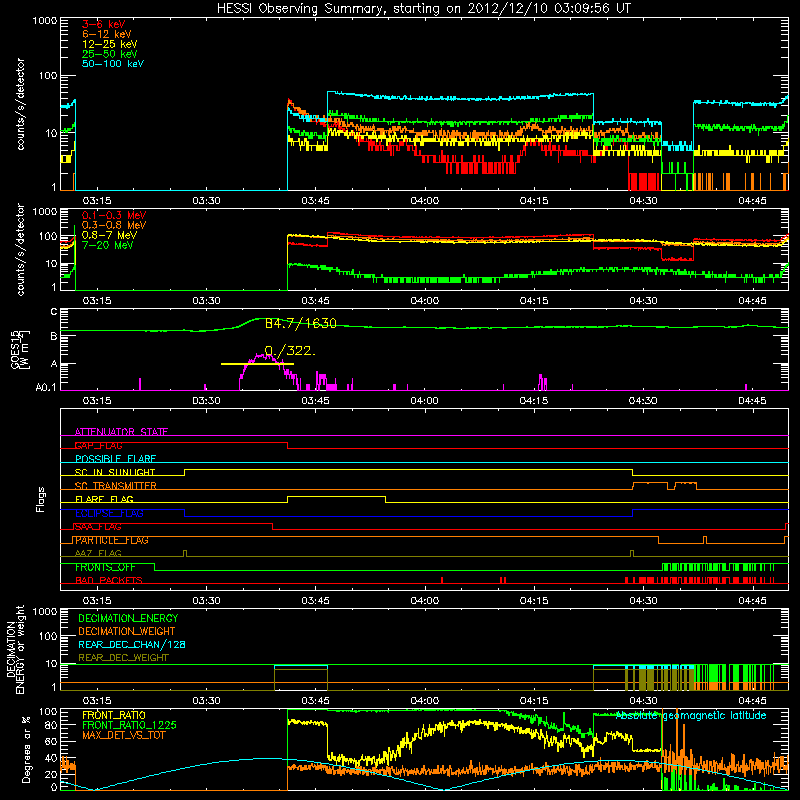Click the Degrees or % axis title

point(26,749)
